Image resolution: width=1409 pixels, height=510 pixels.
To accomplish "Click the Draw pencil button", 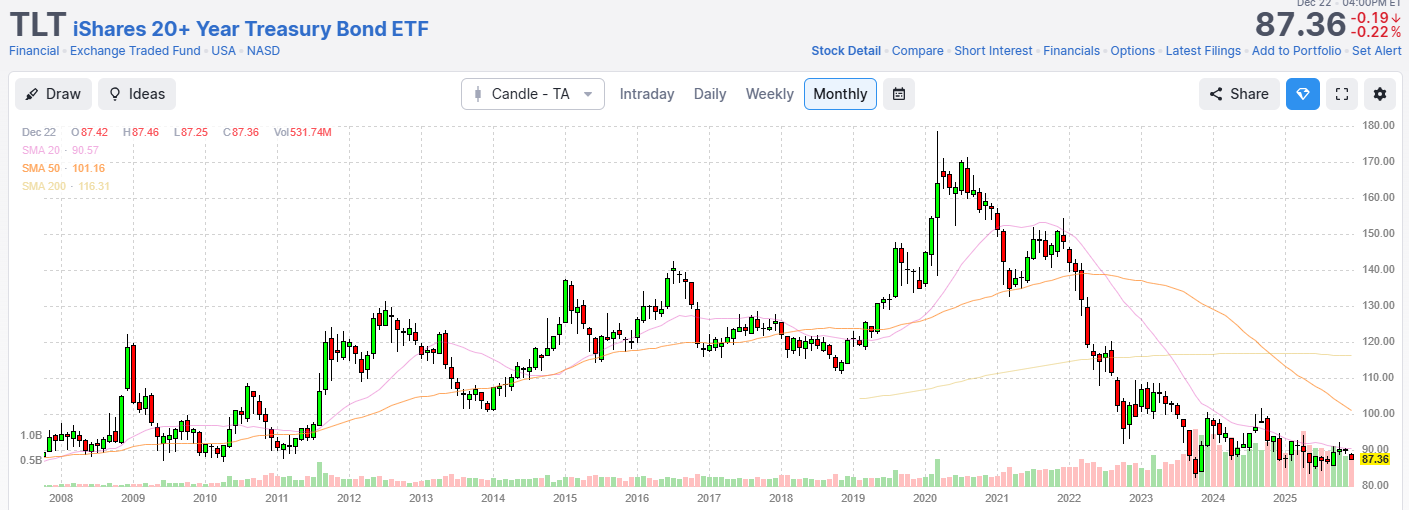I will click(x=53, y=94).
